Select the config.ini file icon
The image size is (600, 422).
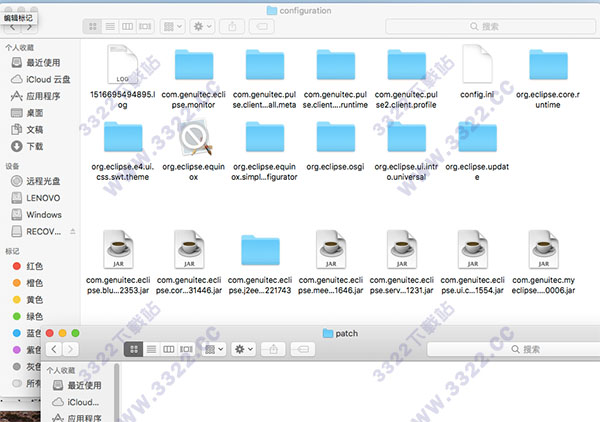coord(477,64)
